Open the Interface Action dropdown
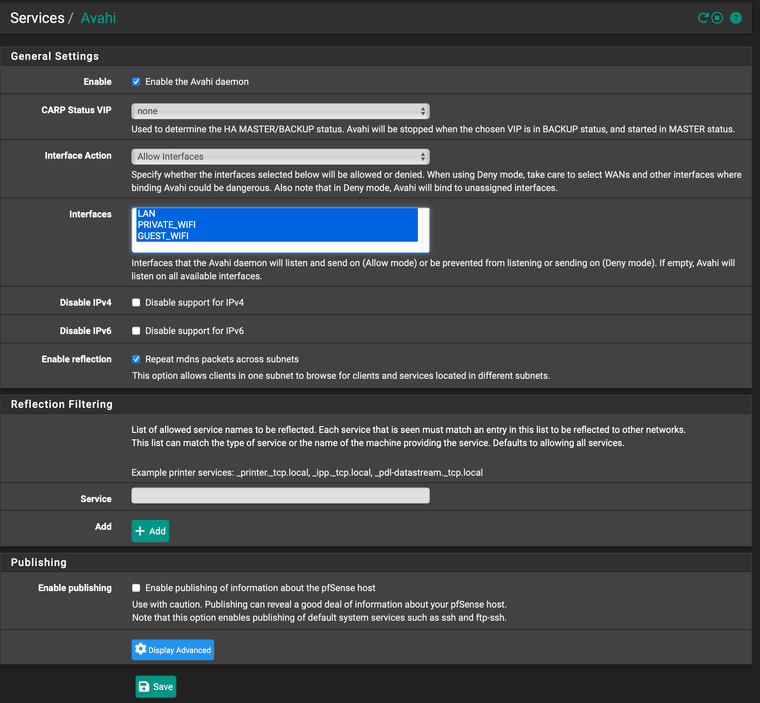This screenshot has height=703, width=760. (280, 157)
